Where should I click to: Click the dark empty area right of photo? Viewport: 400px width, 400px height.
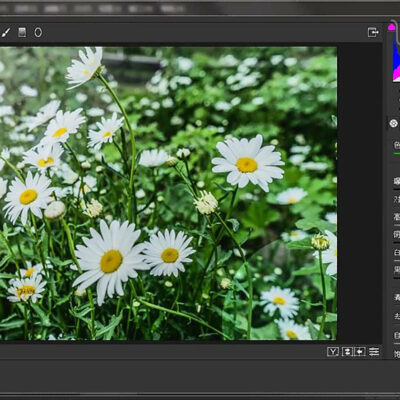tap(360, 193)
